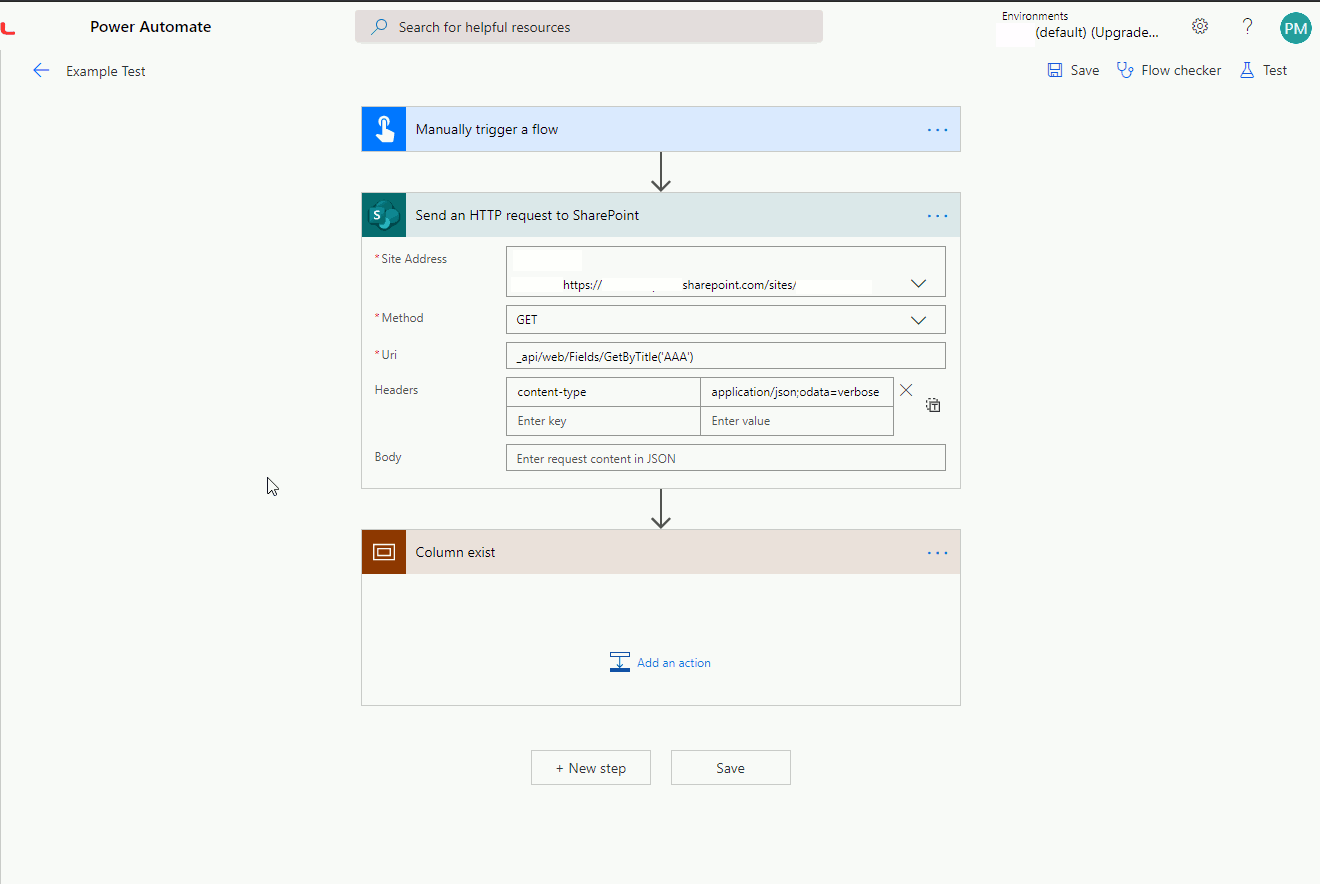Run the Flow checker
The height and width of the screenshot is (884, 1320).
coord(1169,70)
